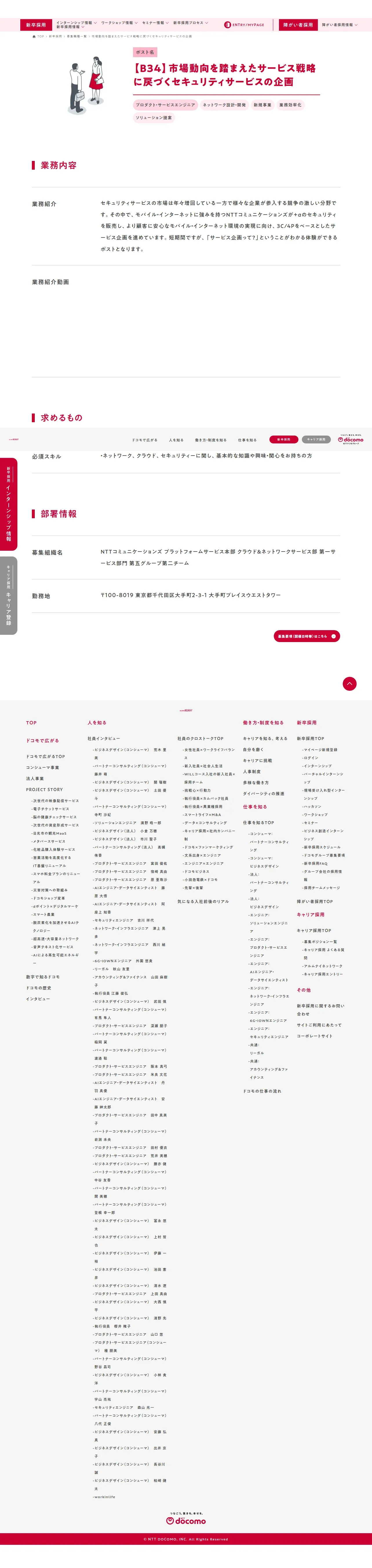The image size is (372, 1568).
Task: Open the マイページ新規登録 footer link
Action: [x=320, y=749]
